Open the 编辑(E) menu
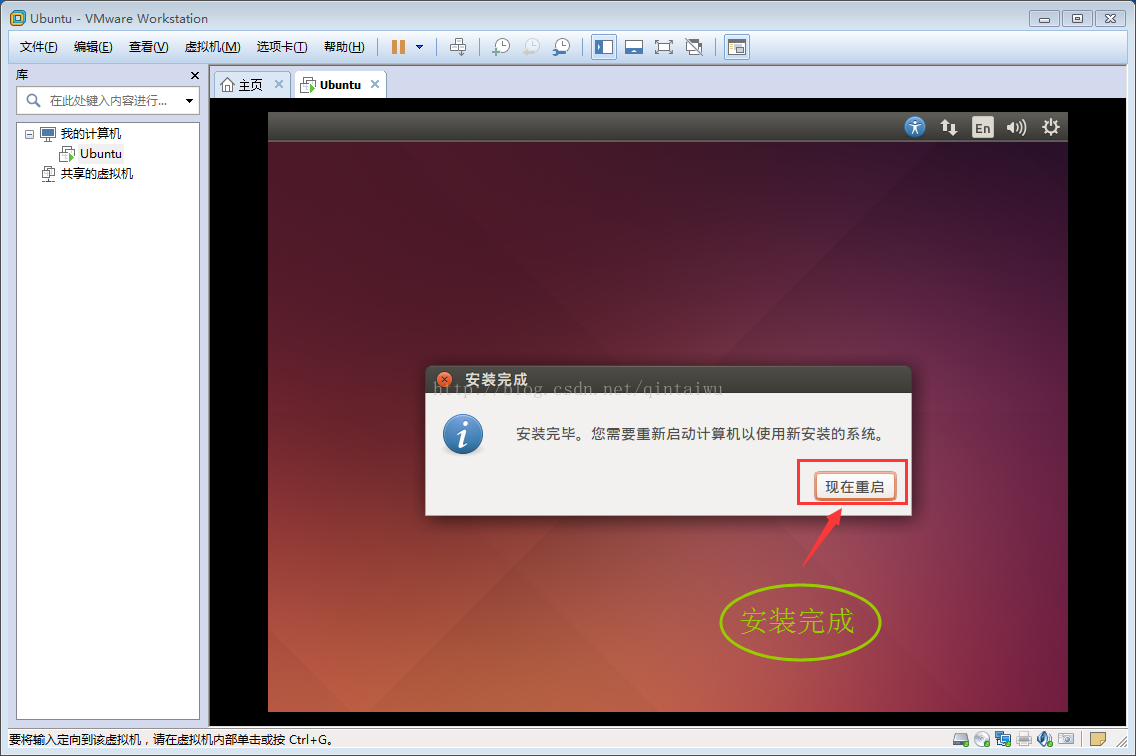The image size is (1136, 756). point(93,47)
